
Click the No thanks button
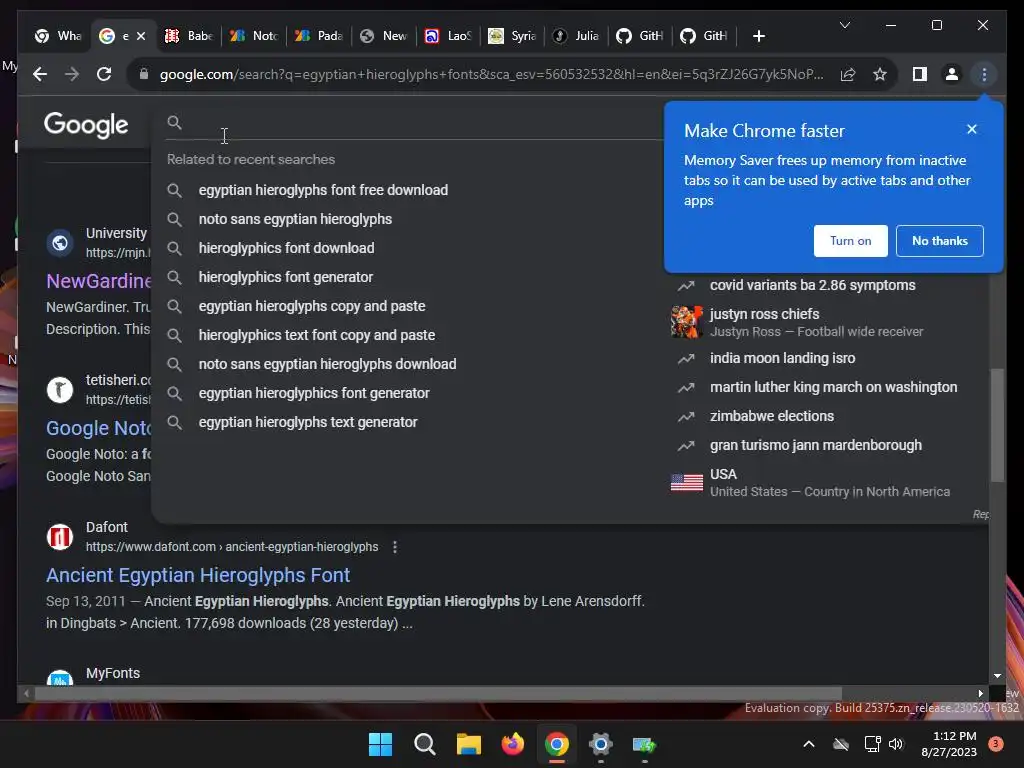click(940, 241)
